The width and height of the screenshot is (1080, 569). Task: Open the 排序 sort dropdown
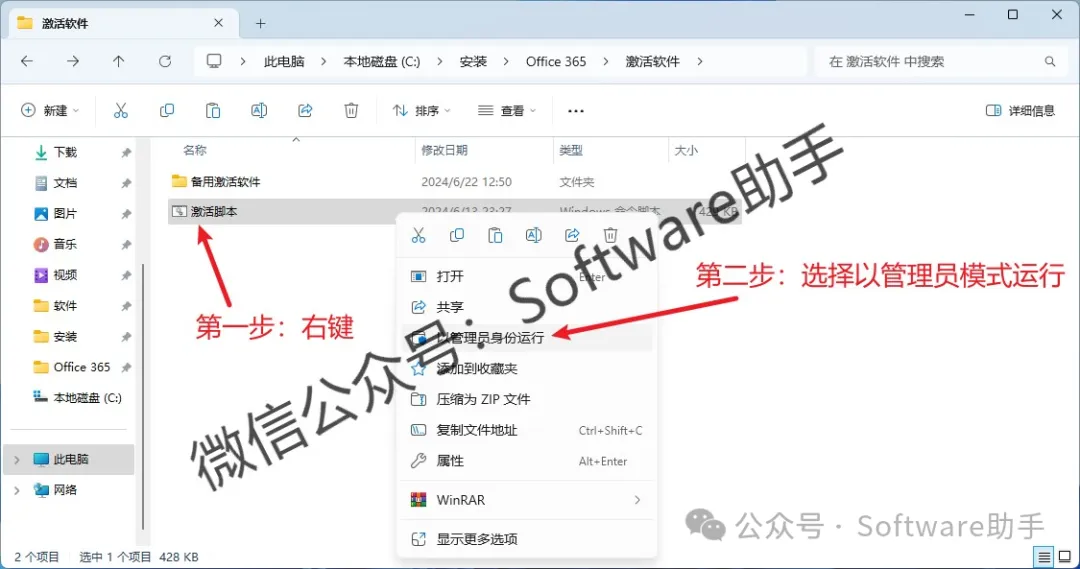tap(422, 110)
